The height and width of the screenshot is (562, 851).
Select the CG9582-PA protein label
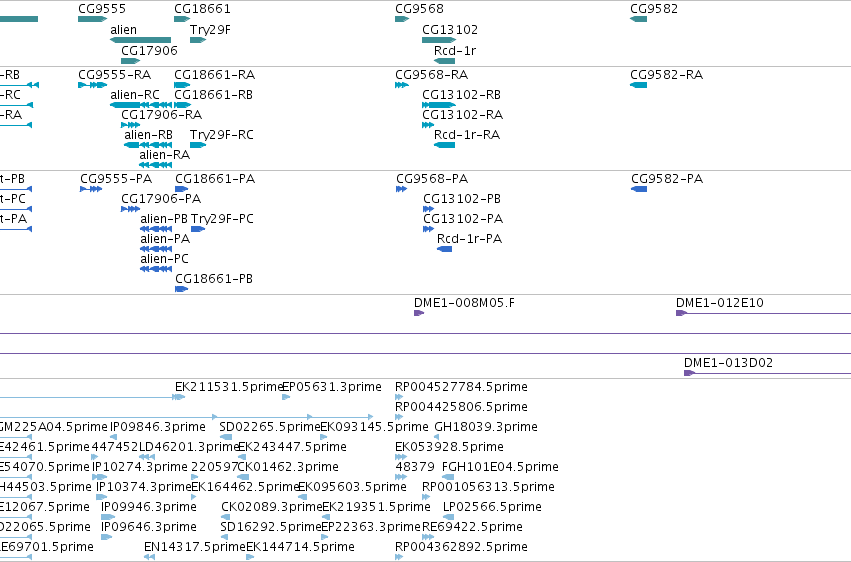667,178
